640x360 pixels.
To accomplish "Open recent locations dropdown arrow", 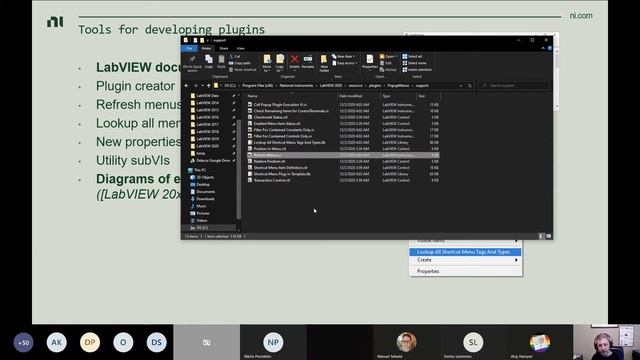I will pos(202,86).
